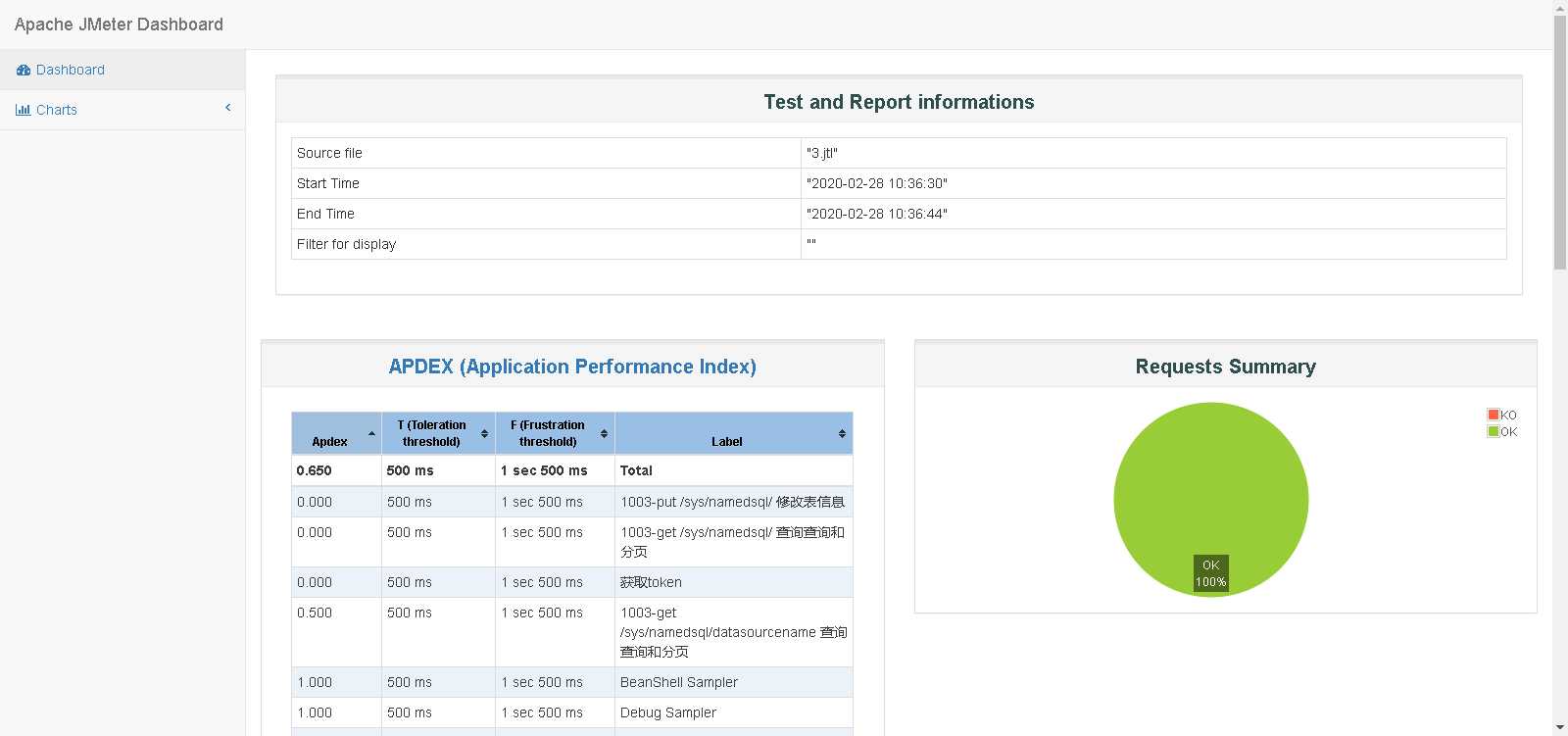1568x736 pixels.
Task: Sort by the T (Toleration threshold) column
Action: pos(438,433)
